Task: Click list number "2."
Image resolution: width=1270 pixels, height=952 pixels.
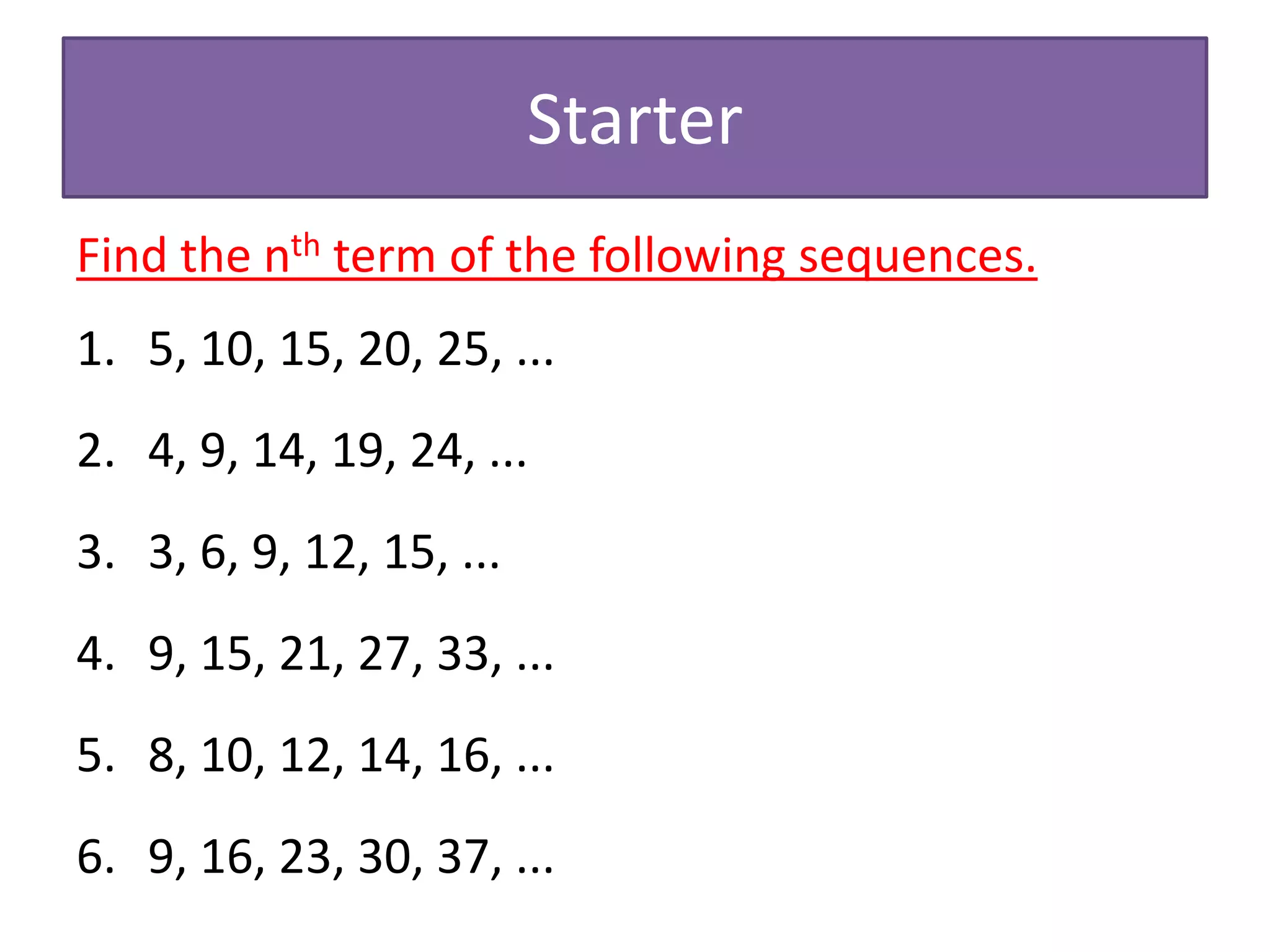Action: tap(95, 451)
